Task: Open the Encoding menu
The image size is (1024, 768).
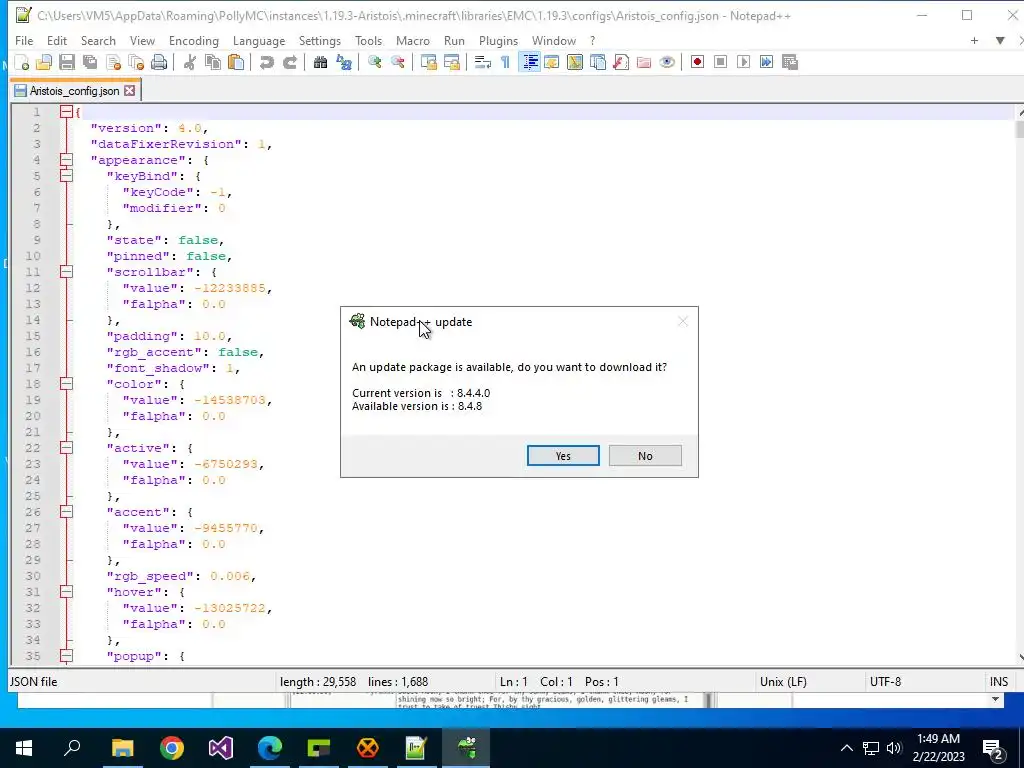Action: (x=194, y=40)
